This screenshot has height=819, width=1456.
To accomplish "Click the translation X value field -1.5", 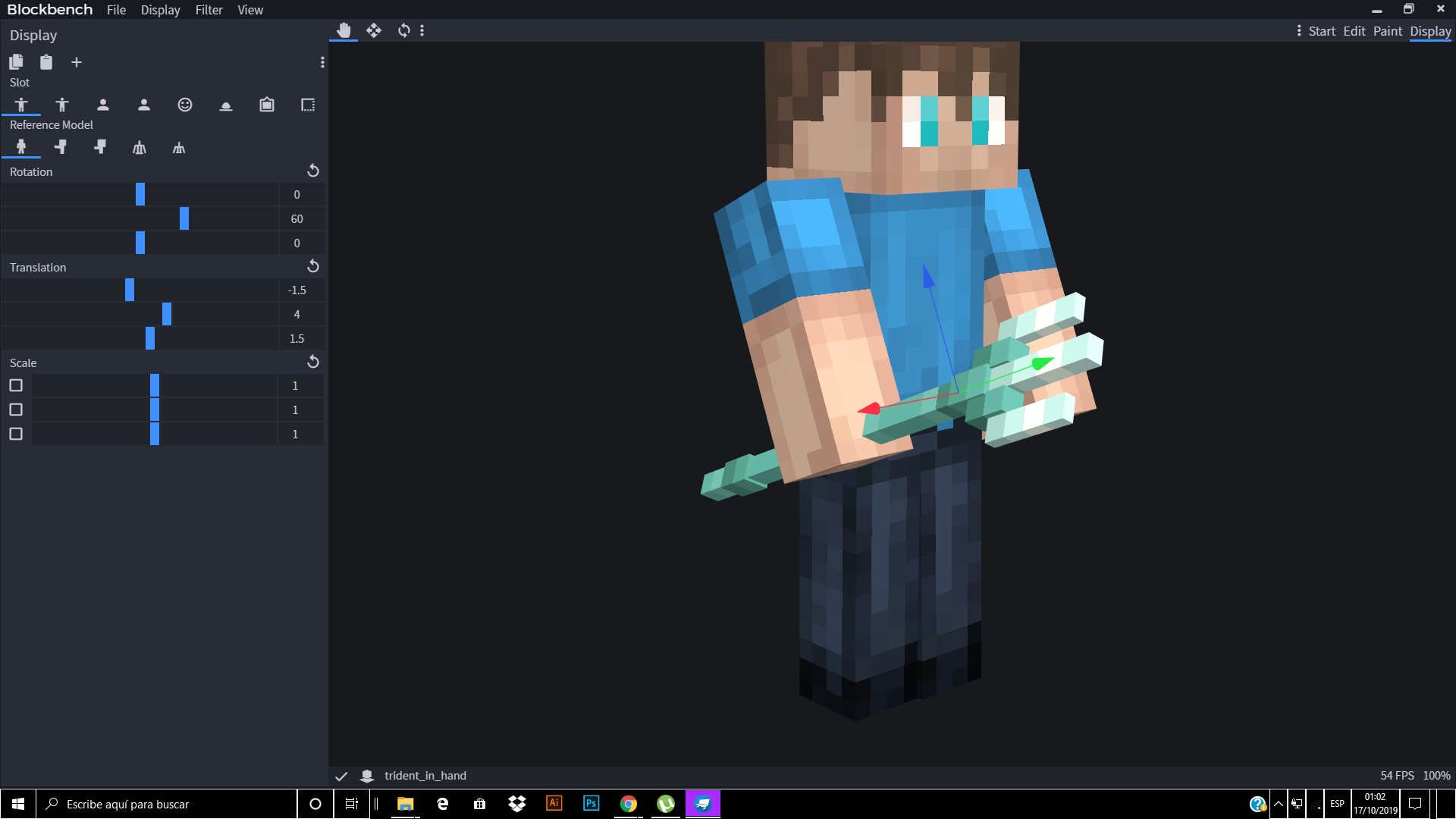I will [x=297, y=290].
